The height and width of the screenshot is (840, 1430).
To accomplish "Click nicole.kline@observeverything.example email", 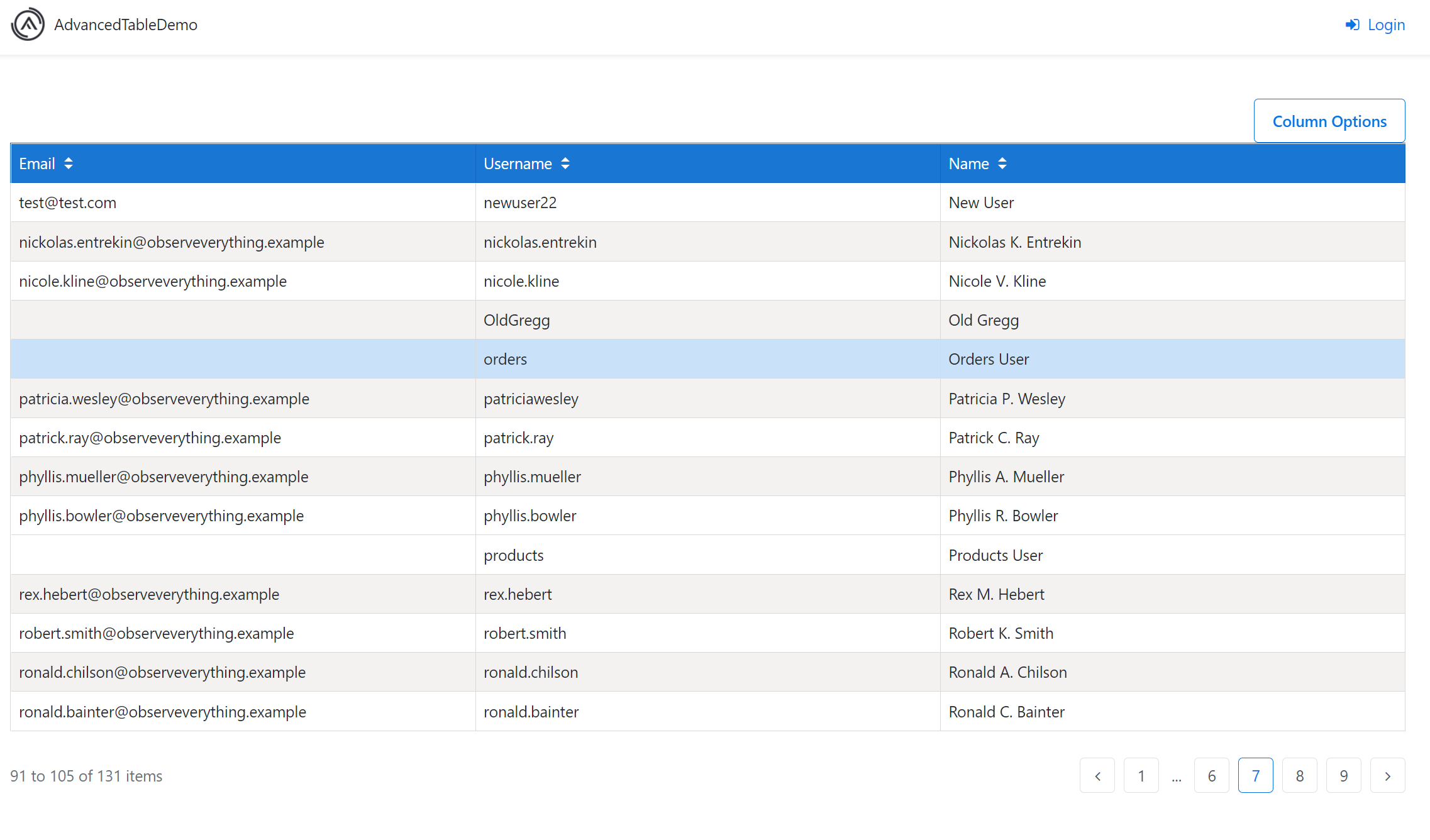I will pyautogui.click(x=153, y=281).
